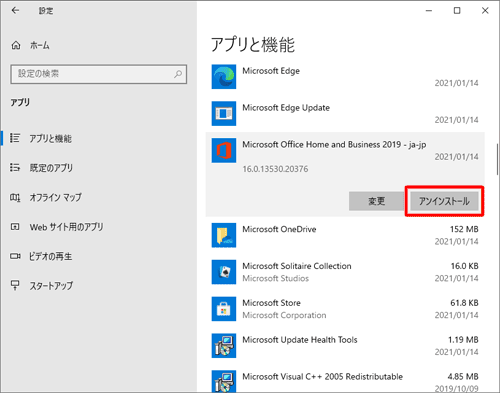Open the アプリと機能 menu entry
The height and width of the screenshot is (393, 500).
(x=51, y=138)
